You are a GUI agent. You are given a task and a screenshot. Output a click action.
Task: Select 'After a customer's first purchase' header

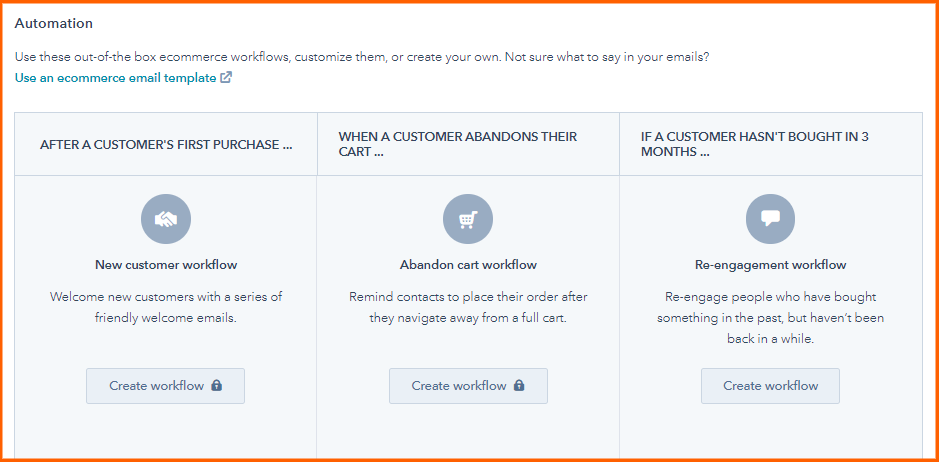tap(166, 144)
